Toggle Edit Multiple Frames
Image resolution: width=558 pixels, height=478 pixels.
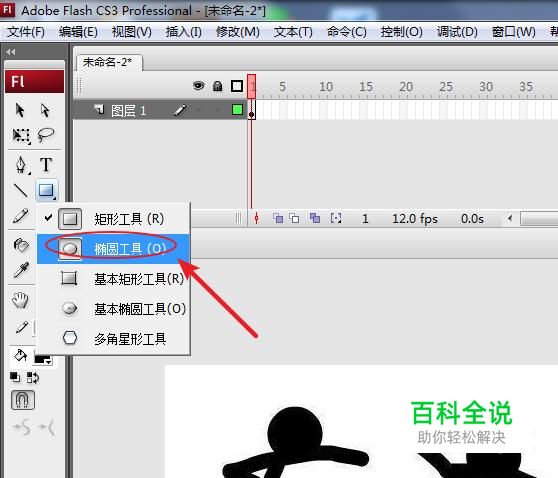(315, 218)
